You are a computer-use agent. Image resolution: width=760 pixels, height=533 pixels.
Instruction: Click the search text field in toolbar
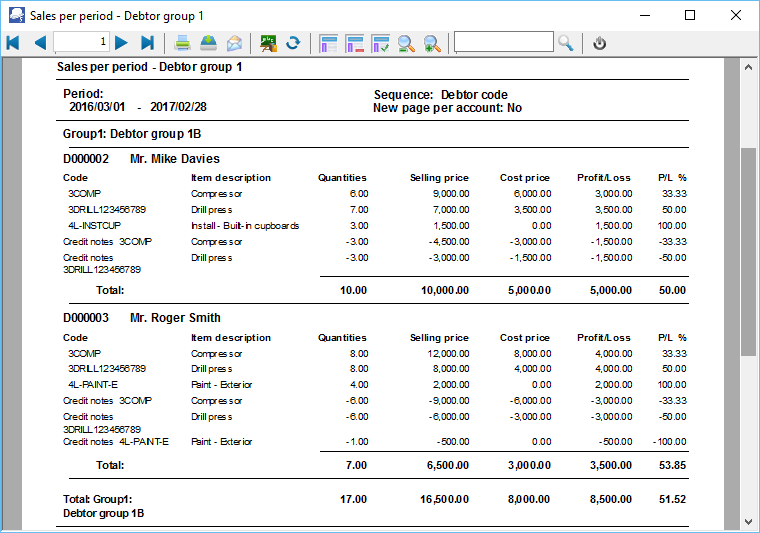[x=503, y=42]
